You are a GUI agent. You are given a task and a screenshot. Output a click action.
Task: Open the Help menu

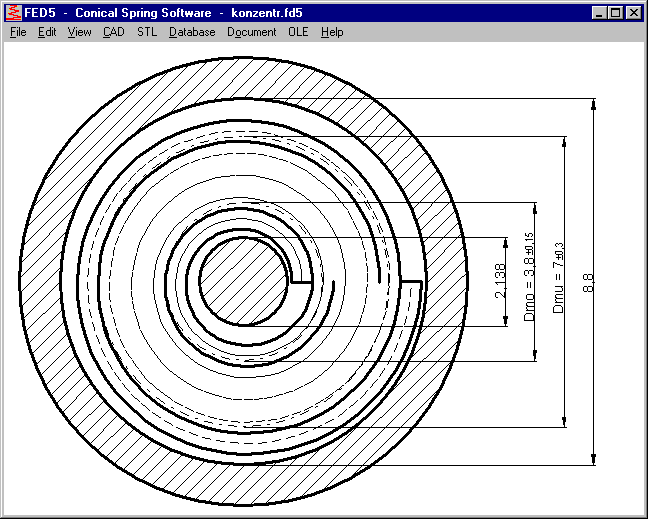pos(332,32)
